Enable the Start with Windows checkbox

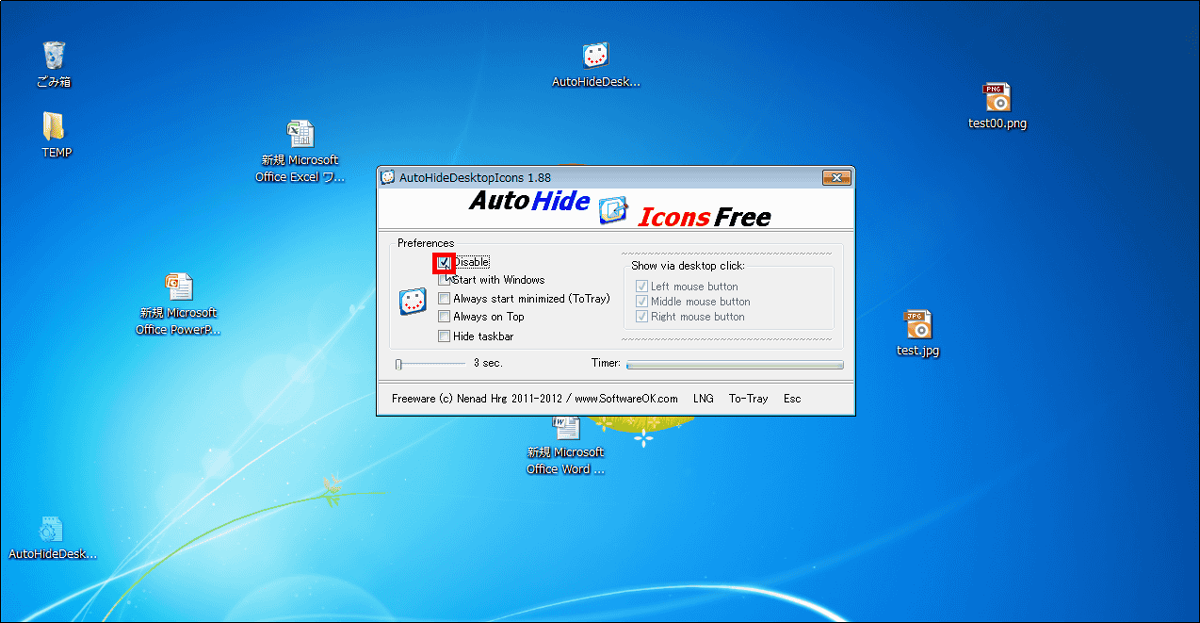click(444, 280)
